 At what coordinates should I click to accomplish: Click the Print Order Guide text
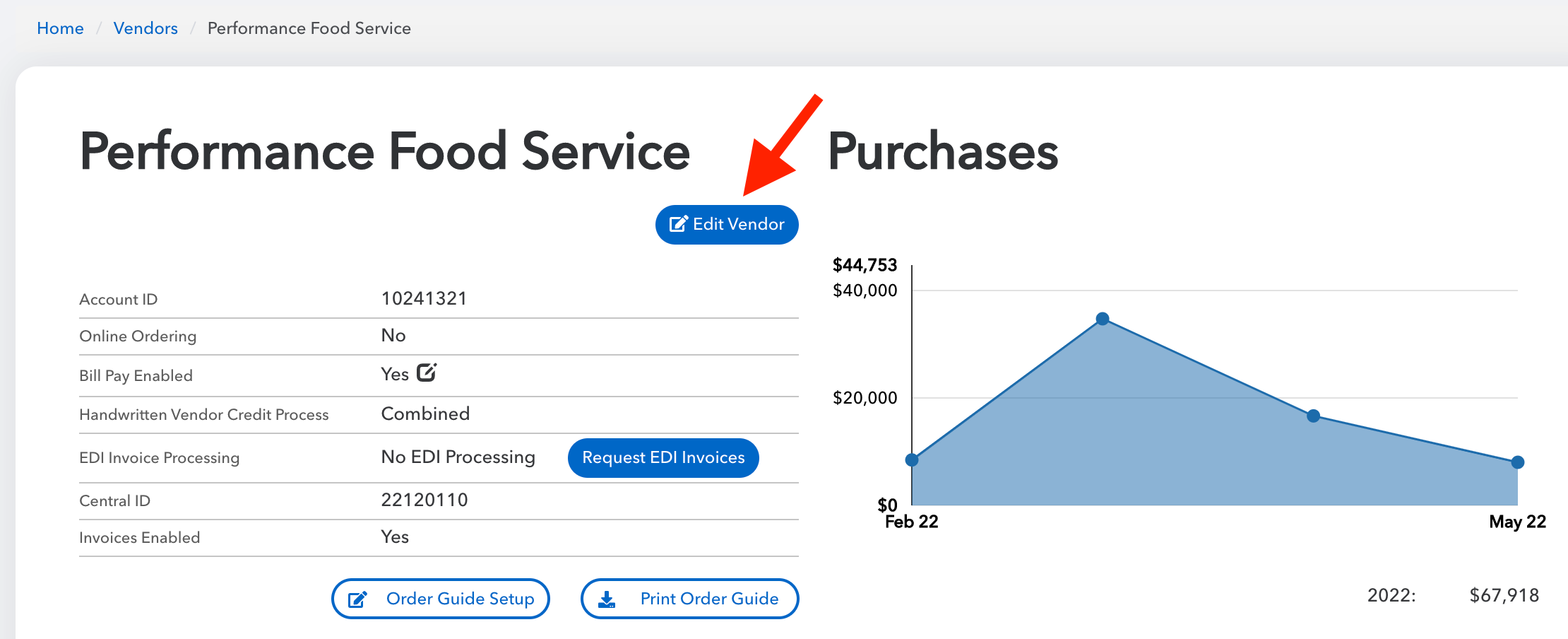[x=709, y=599]
